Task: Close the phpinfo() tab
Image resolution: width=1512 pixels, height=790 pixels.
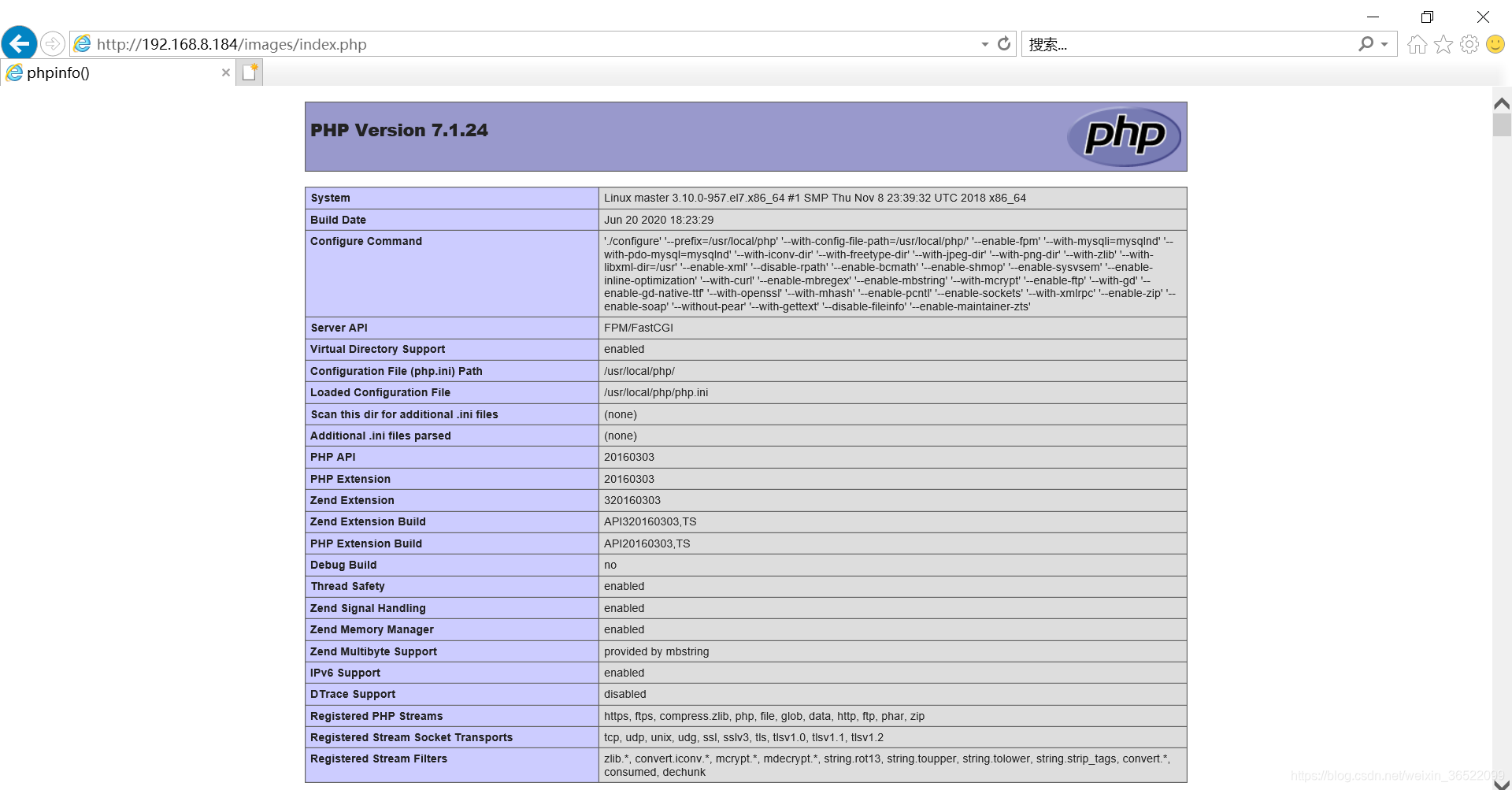Action: [x=226, y=72]
